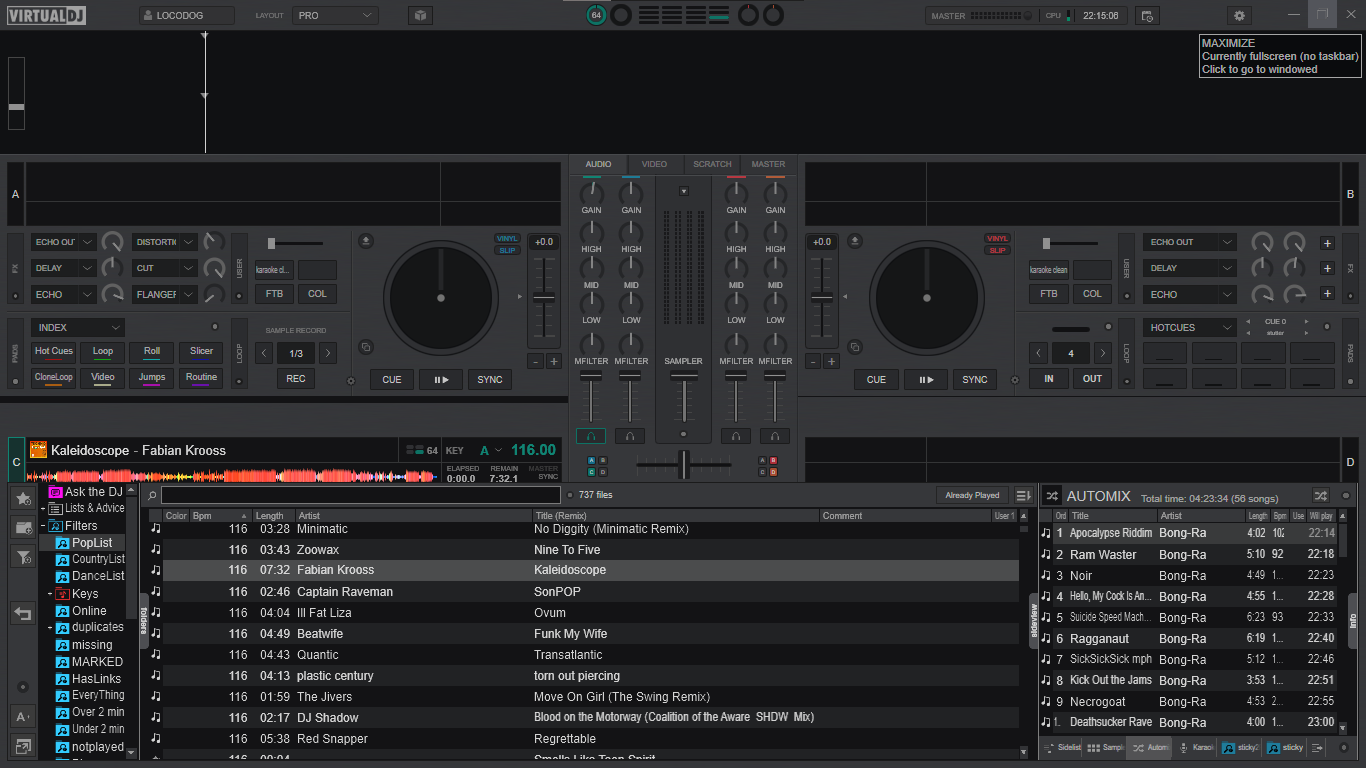The width and height of the screenshot is (1366, 768).
Task: Toggle VINYL mode on left deck
Action: pyautogui.click(x=508, y=238)
